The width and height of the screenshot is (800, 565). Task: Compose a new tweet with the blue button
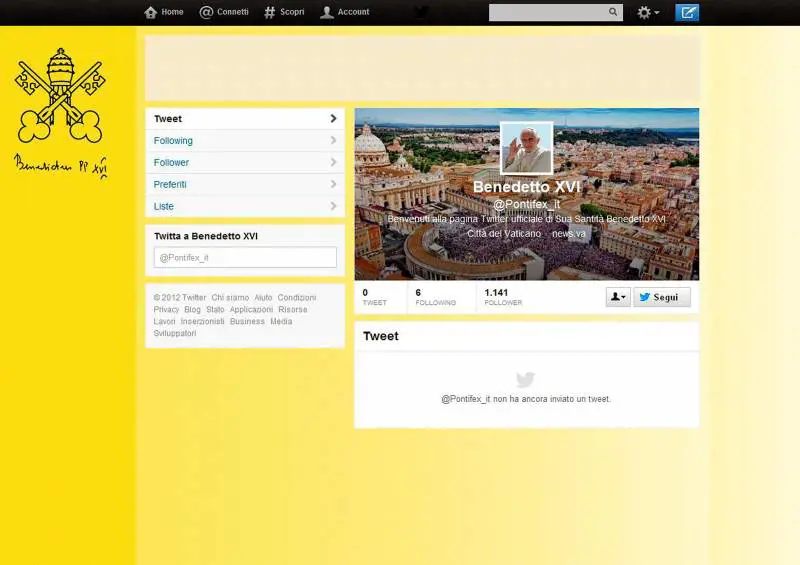click(687, 12)
